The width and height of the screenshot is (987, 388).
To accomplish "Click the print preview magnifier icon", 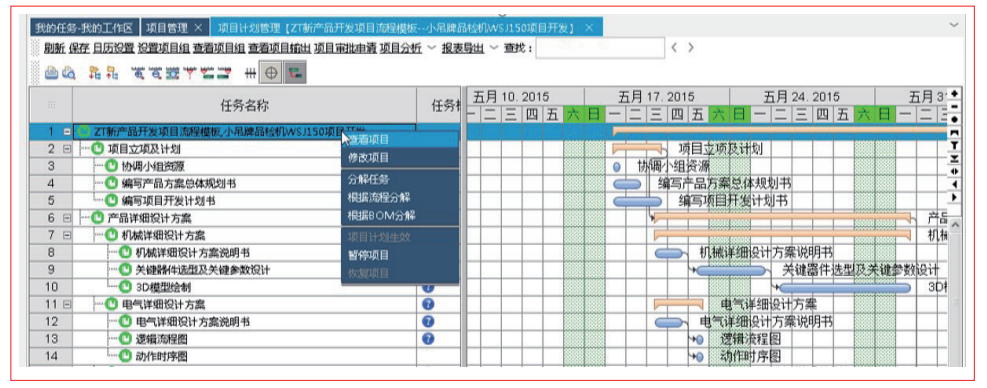I will [69, 73].
